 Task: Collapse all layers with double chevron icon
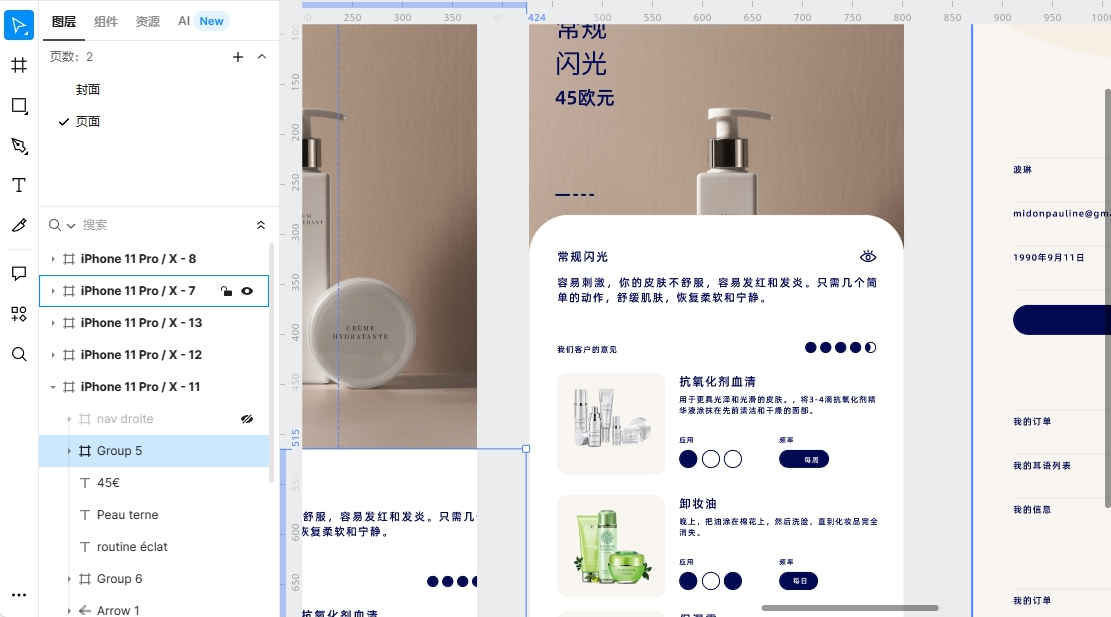[x=261, y=225]
